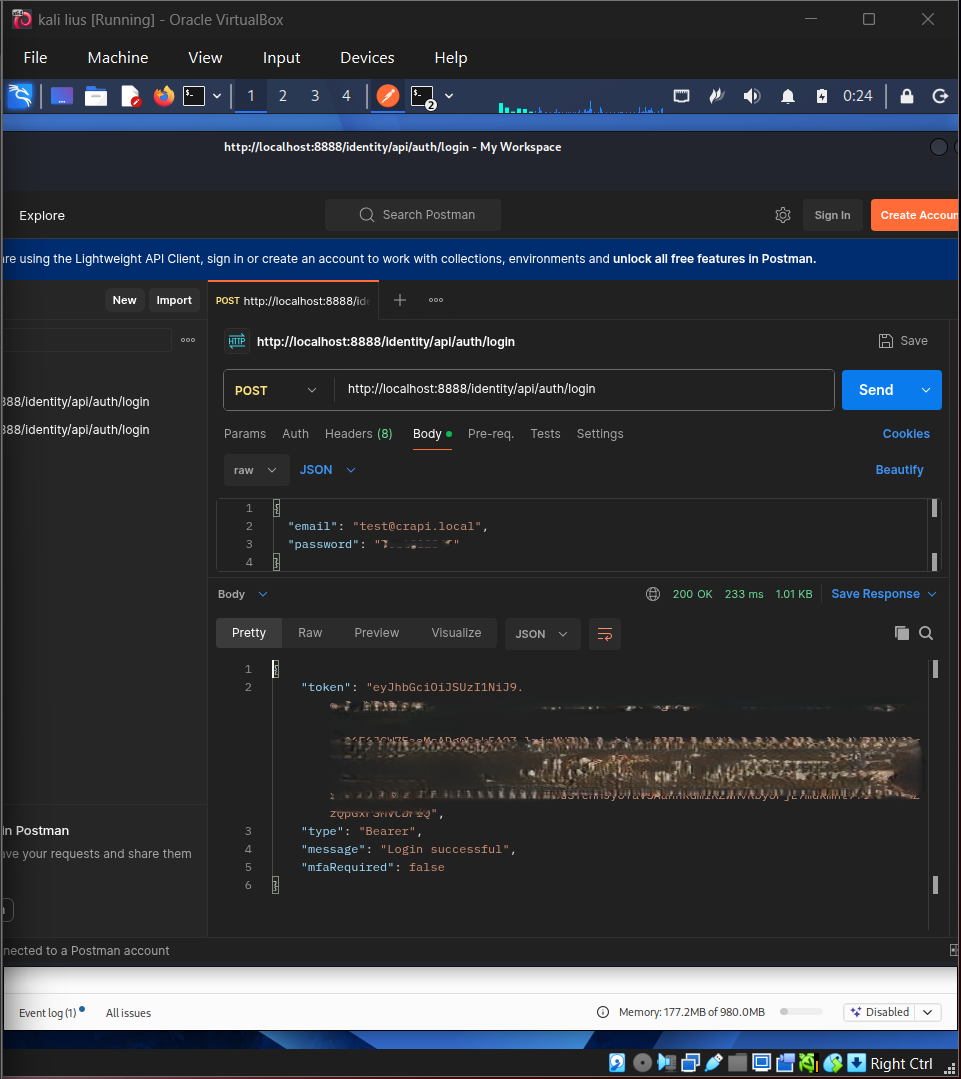Launch Firefox from the Kali panel

pyautogui.click(x=164, y=96)
